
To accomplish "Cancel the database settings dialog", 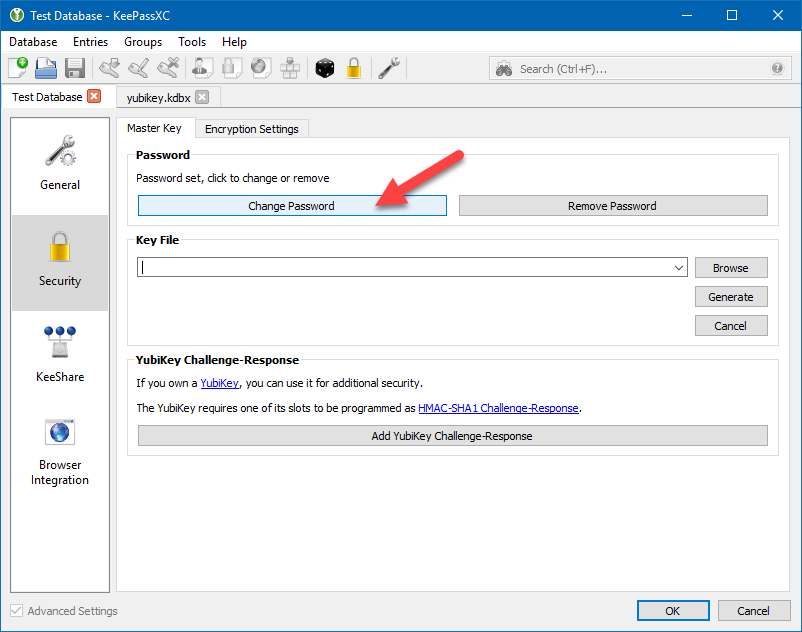I will coord(753,611).
